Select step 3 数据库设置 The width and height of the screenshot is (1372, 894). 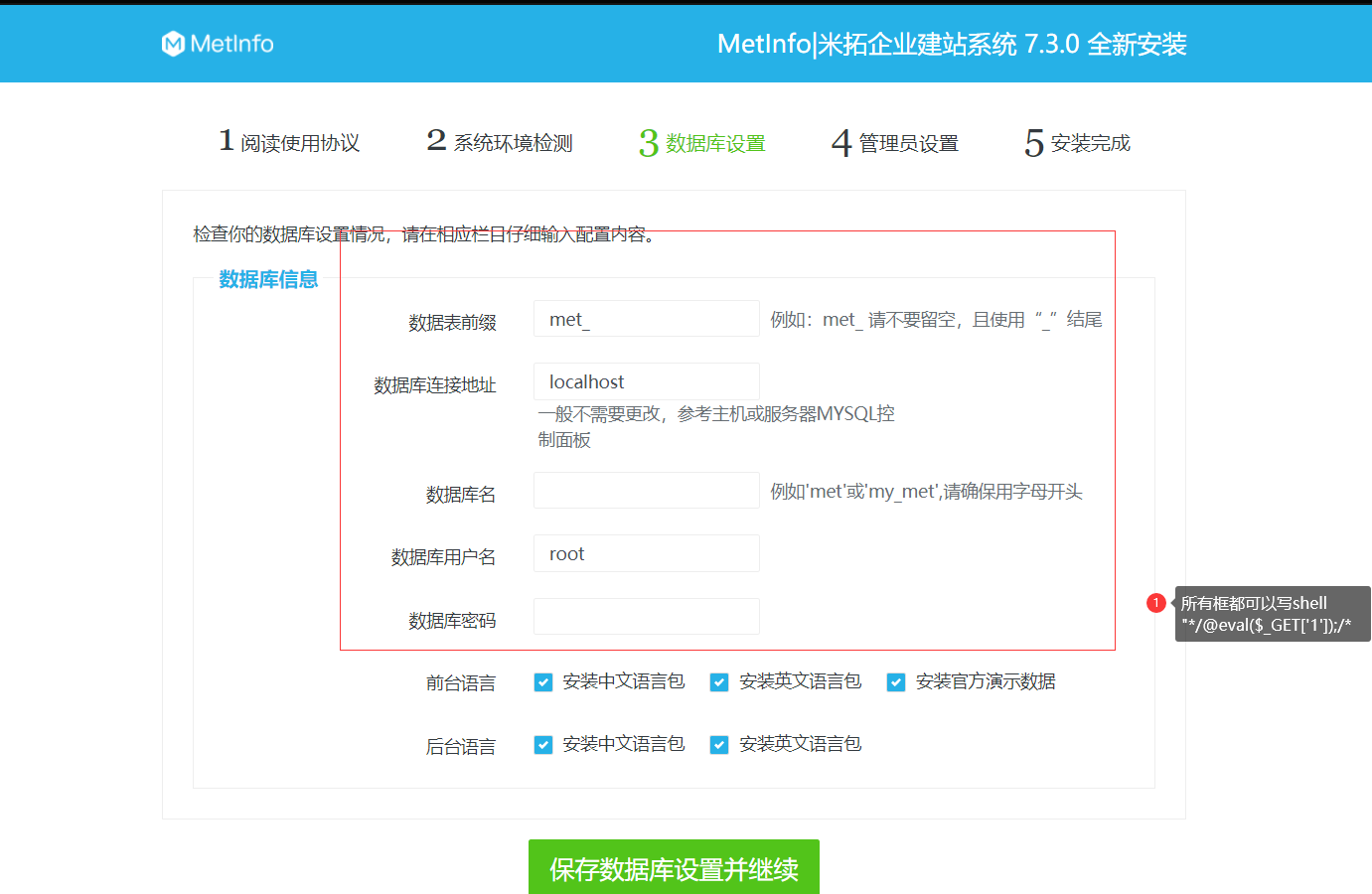point(700,142)
